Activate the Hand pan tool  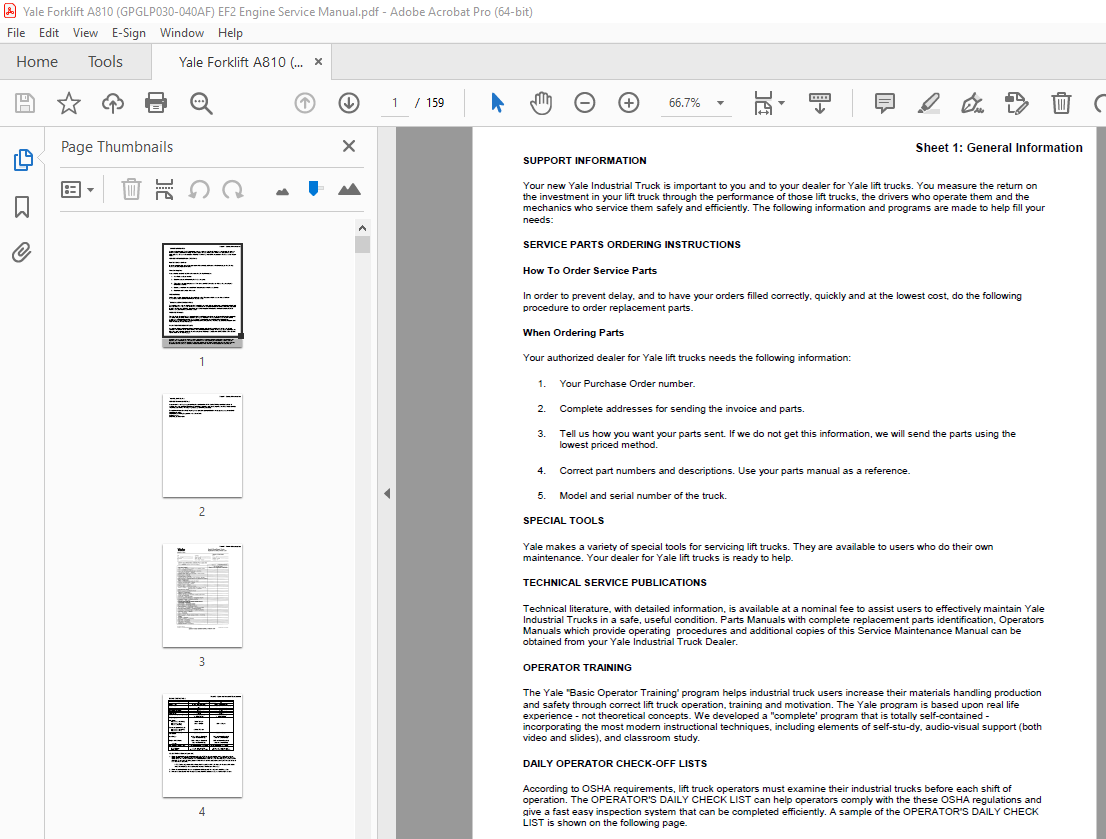coord(541,103)
